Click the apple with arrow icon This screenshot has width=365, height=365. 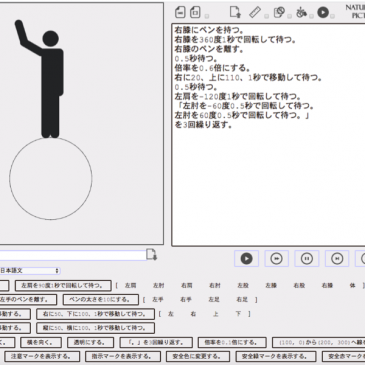[x=301, y=13]
